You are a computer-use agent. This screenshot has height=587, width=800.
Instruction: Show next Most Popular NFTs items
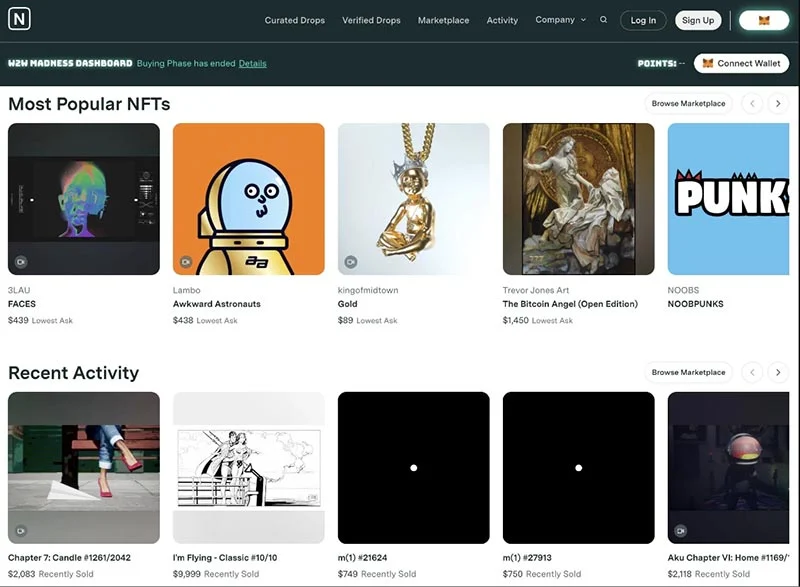coord(778,104)
